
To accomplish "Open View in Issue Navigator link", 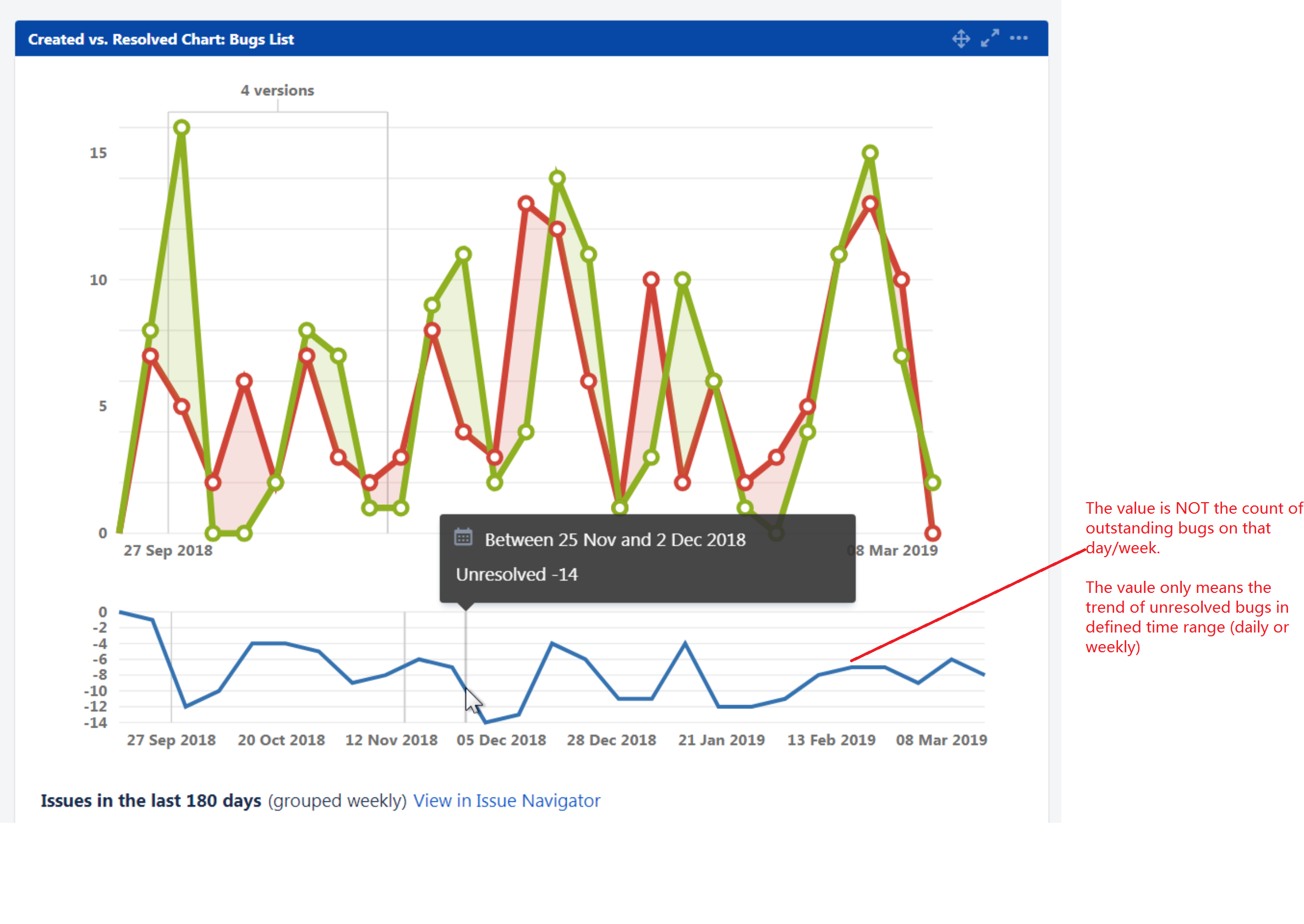I will [x=507, y=801].
